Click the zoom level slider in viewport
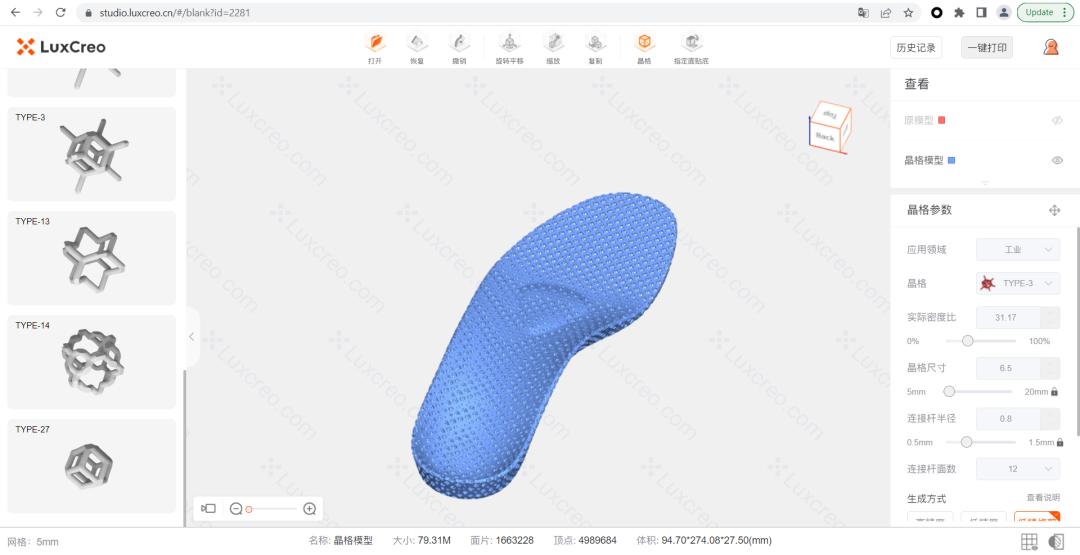The height and width of the screenshot is (555, 1080). pyautogui.click(x=272, y=509)
